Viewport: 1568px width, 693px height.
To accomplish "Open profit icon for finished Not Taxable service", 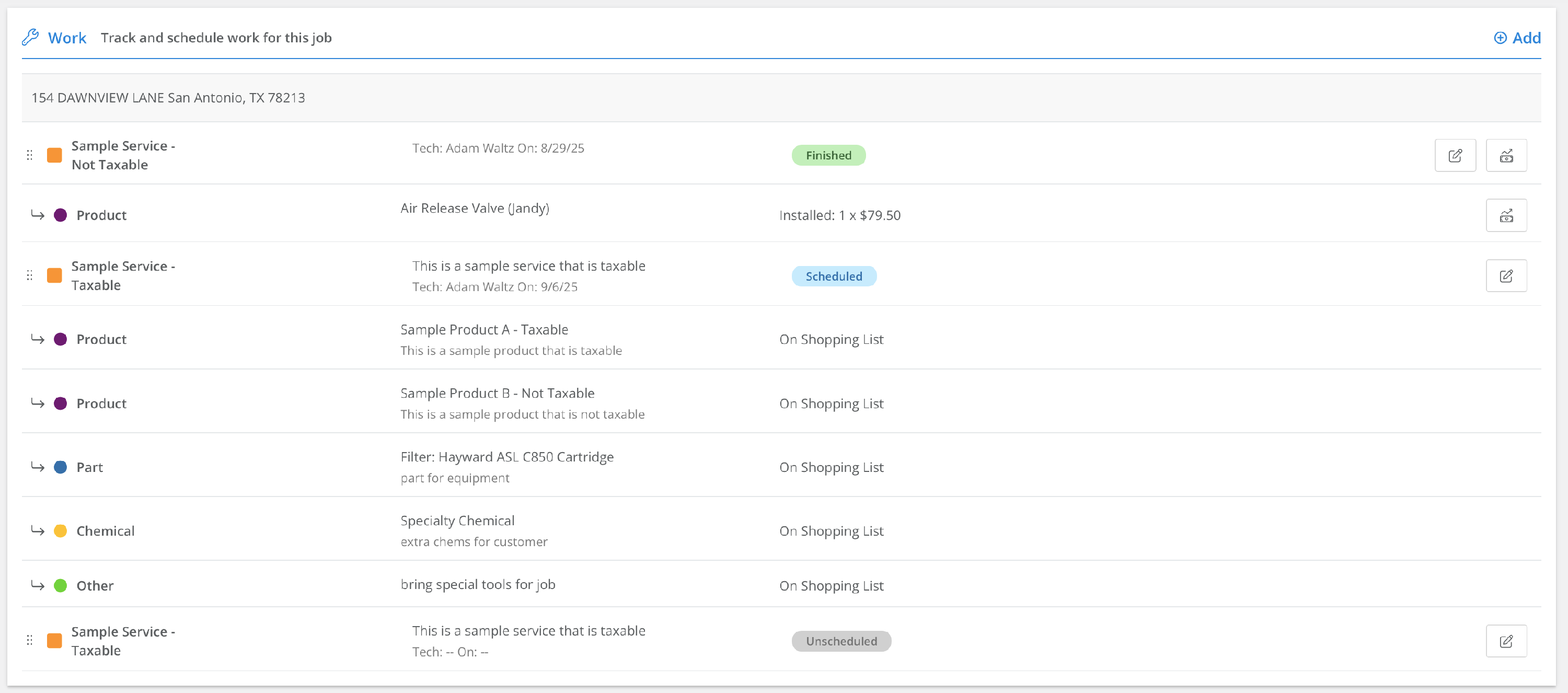I will [x=1506, y=155].
